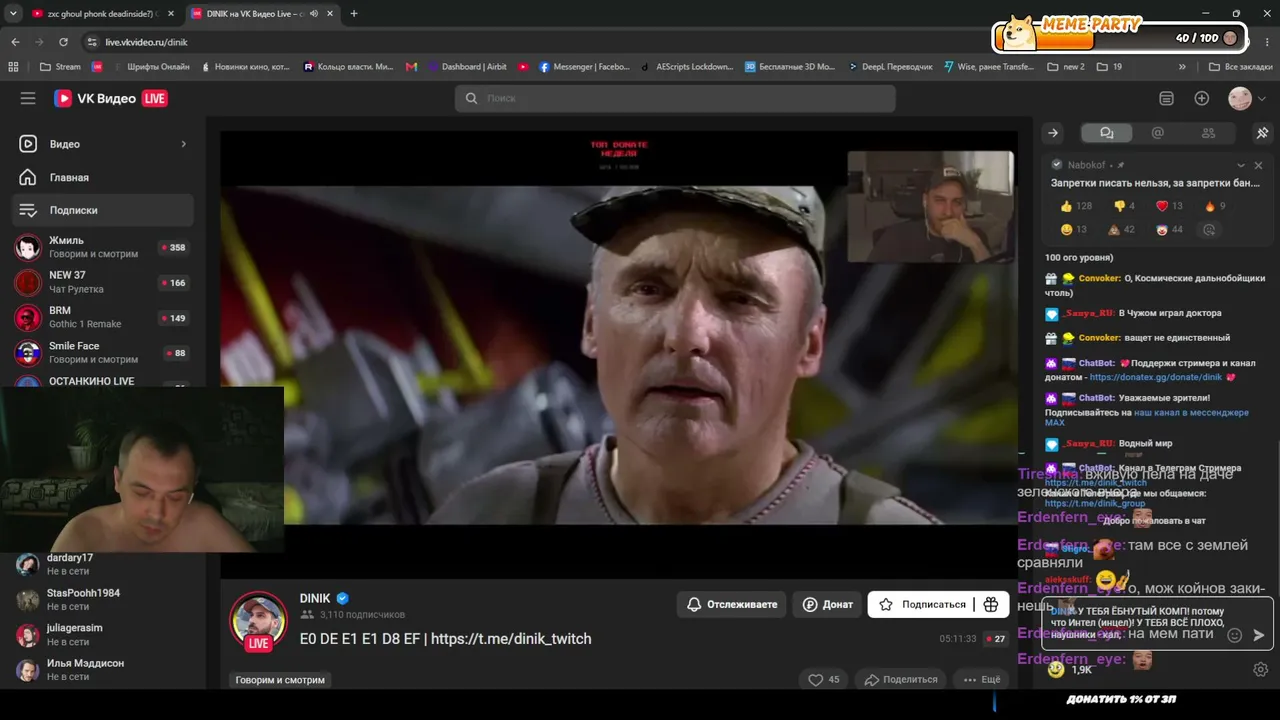This screenshot has height=720, width=1280.
Task: Open StasPoohh1984 offline channel
Action: point(103,599)
